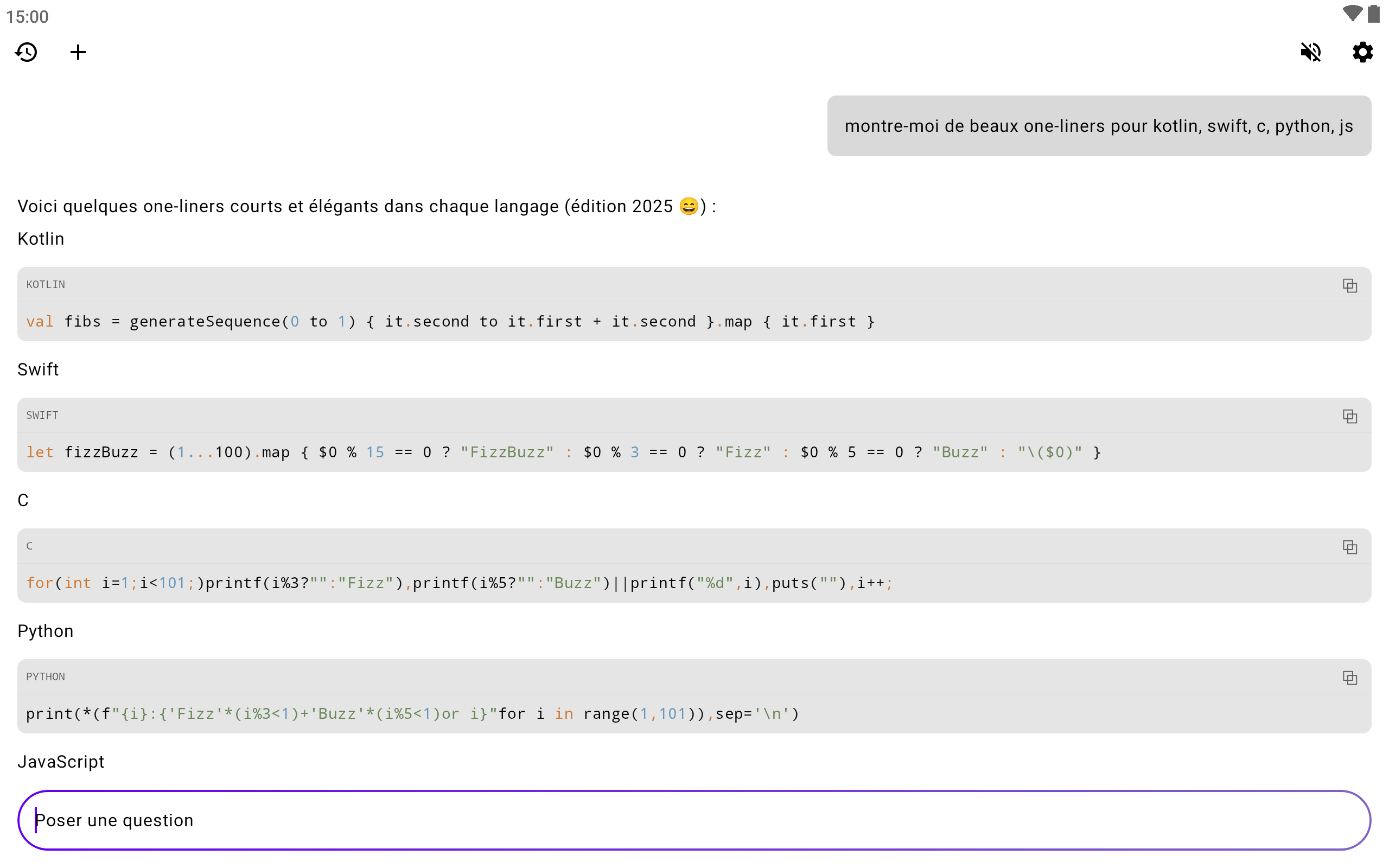
Task: Click the user's message bubble about one-liners
Action: point(1099,126)
